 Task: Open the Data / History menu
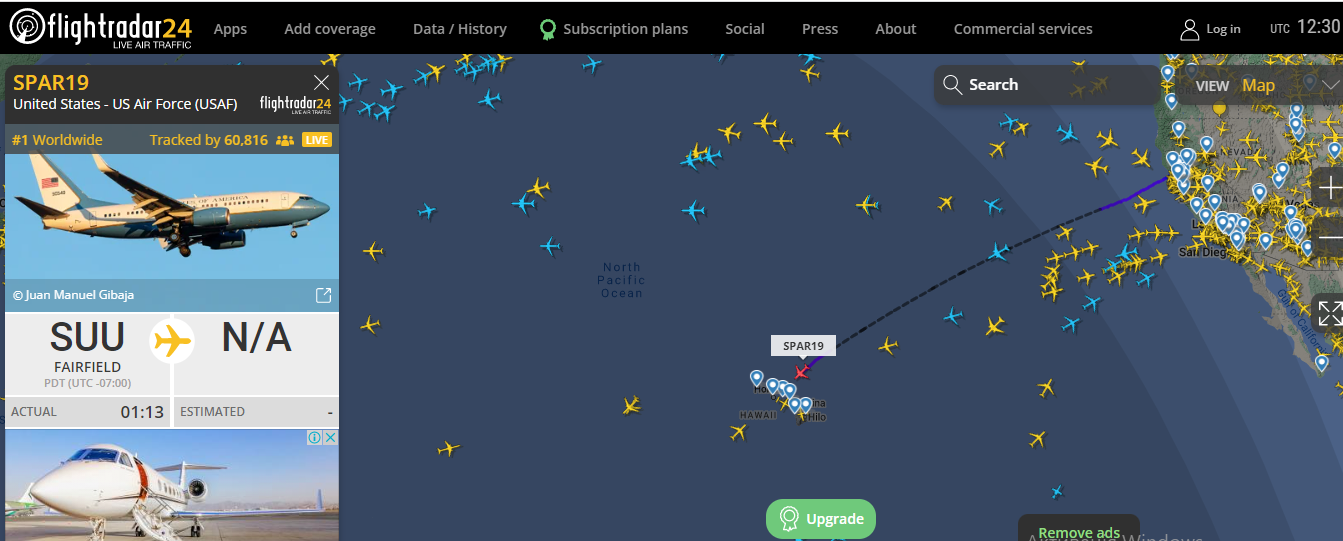click(460, 29)
